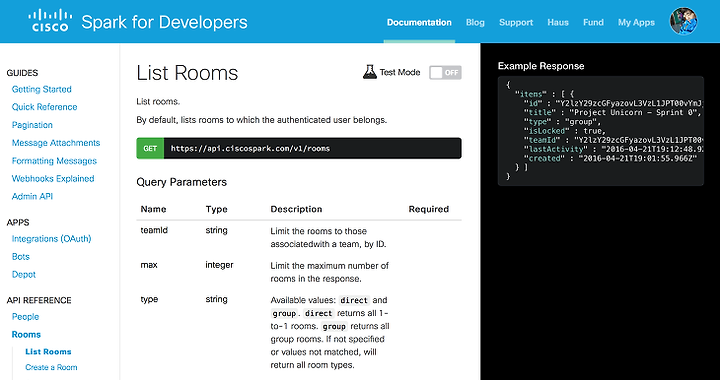Click the type parameter name
This screenshot has height=380, width=720.
click(149, 299)
